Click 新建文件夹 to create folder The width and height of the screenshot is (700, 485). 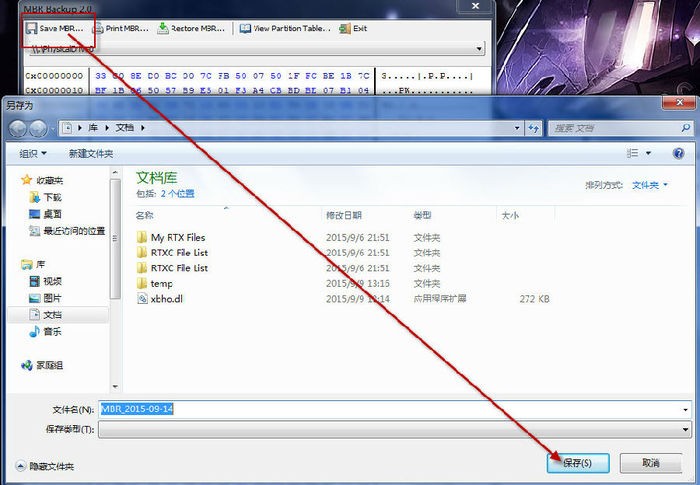(90, 153)
